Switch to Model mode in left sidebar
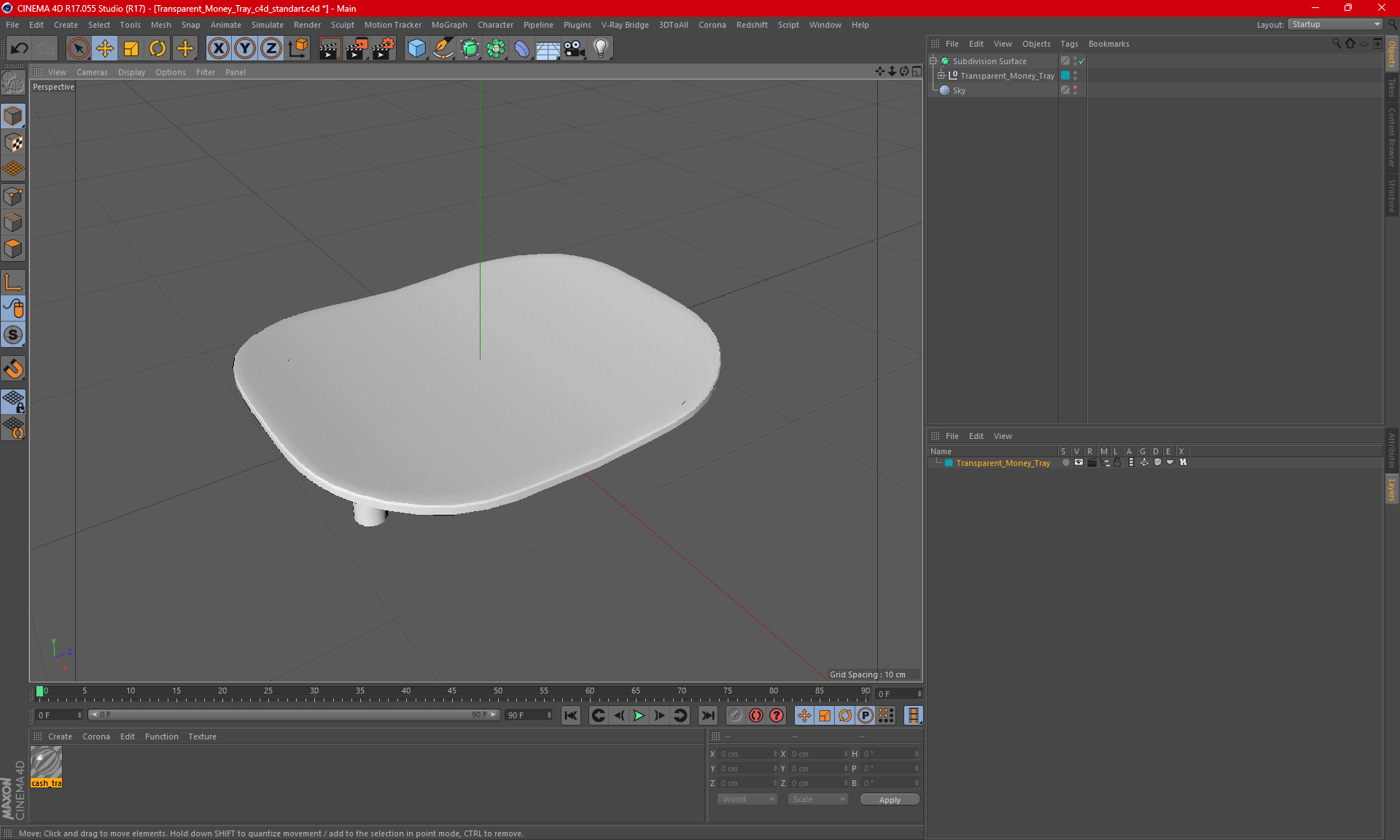Viewport: 1400px width, 840px height. [x=13, y=116]
